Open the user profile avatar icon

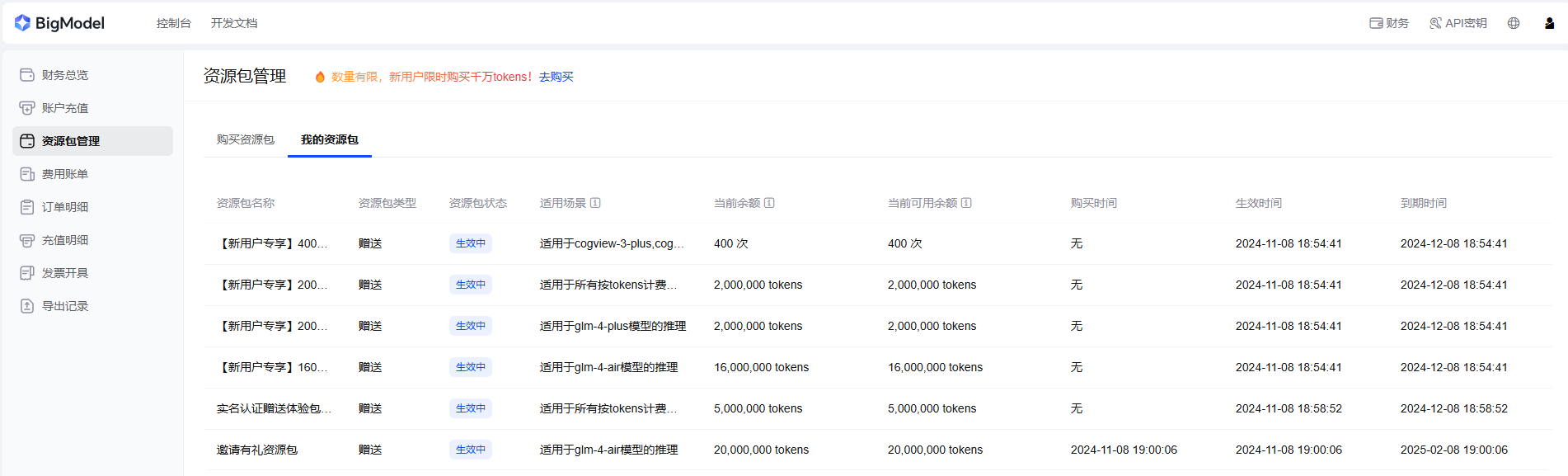point(1549,23)
